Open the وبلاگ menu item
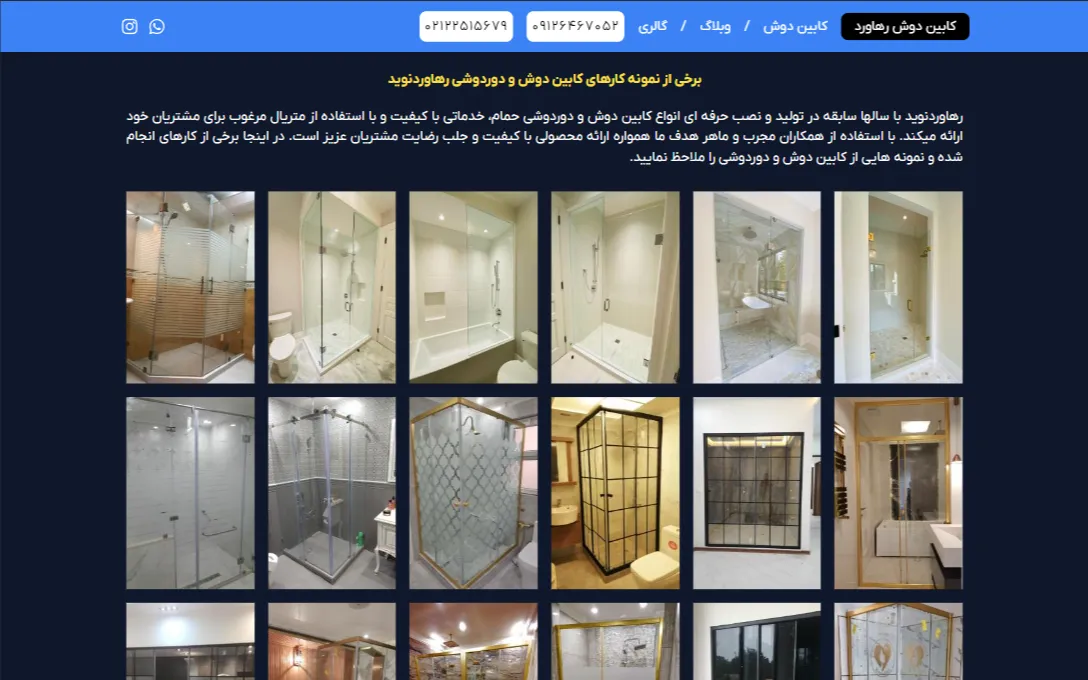The width and height of the screenshot is (1088, 680). pyautogui.click(x=715, y=26)
